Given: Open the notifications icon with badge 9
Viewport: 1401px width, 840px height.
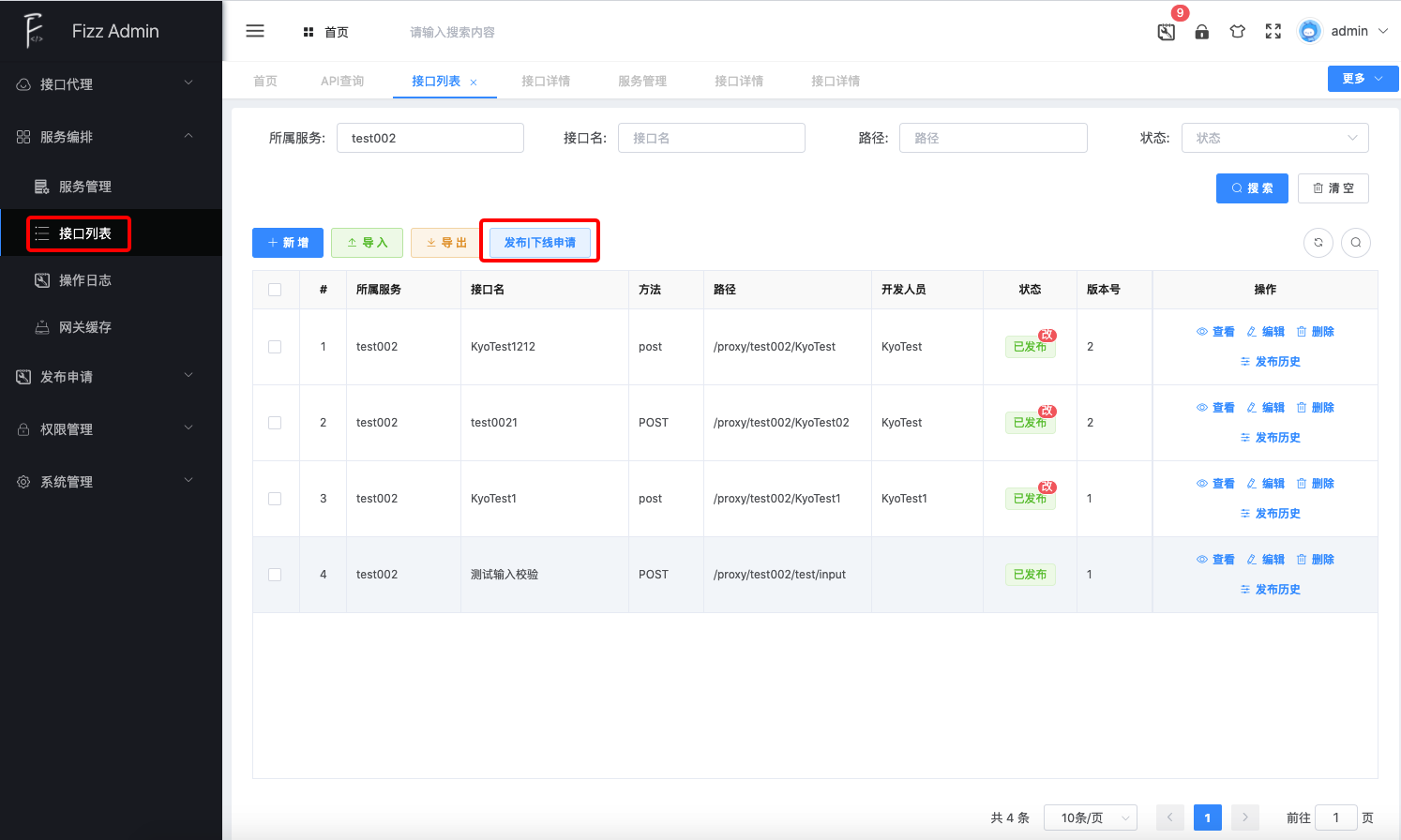Looking at the screenshot, I should pos(1167,32).
